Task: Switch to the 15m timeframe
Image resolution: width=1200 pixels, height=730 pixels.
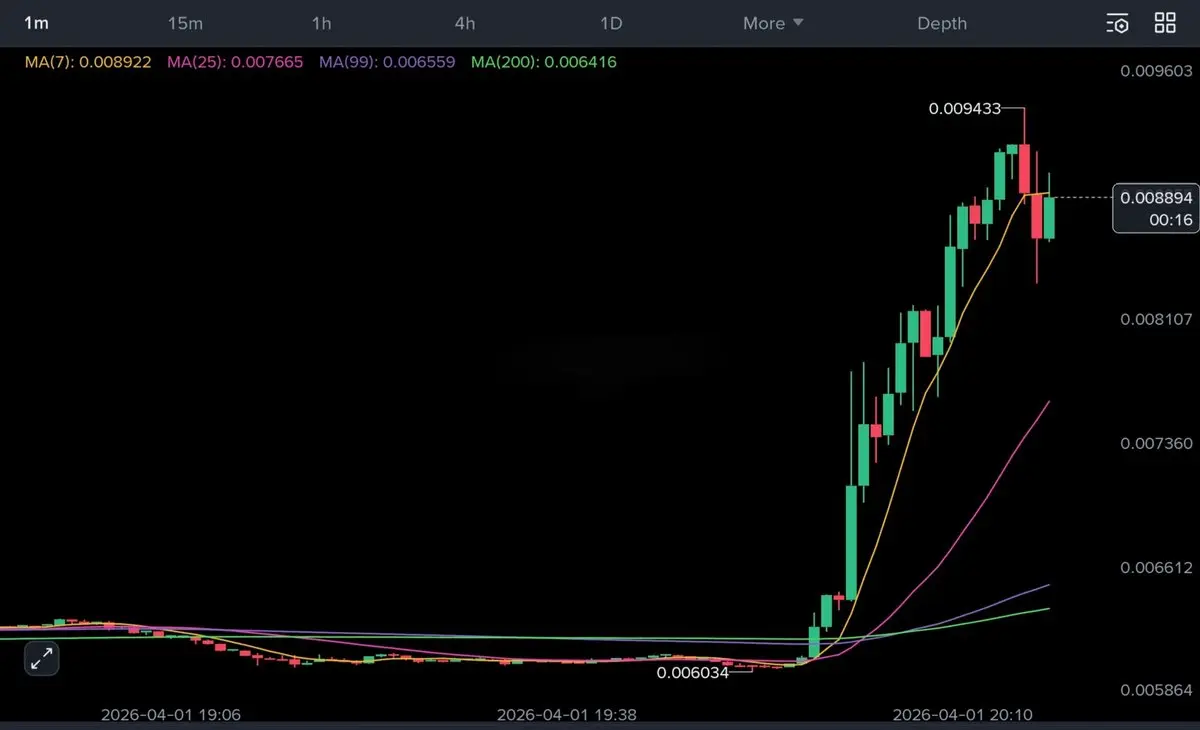Action: tap(186, 23)
